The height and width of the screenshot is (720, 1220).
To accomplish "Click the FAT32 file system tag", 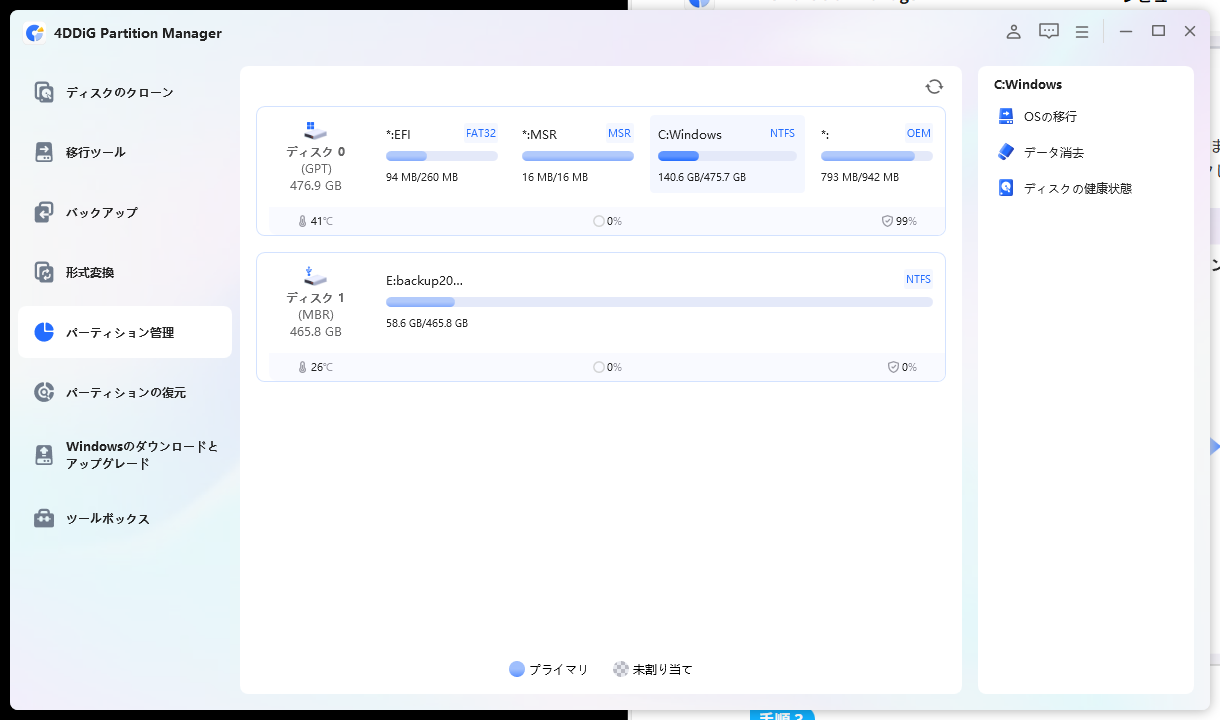I will coord(481,133).
